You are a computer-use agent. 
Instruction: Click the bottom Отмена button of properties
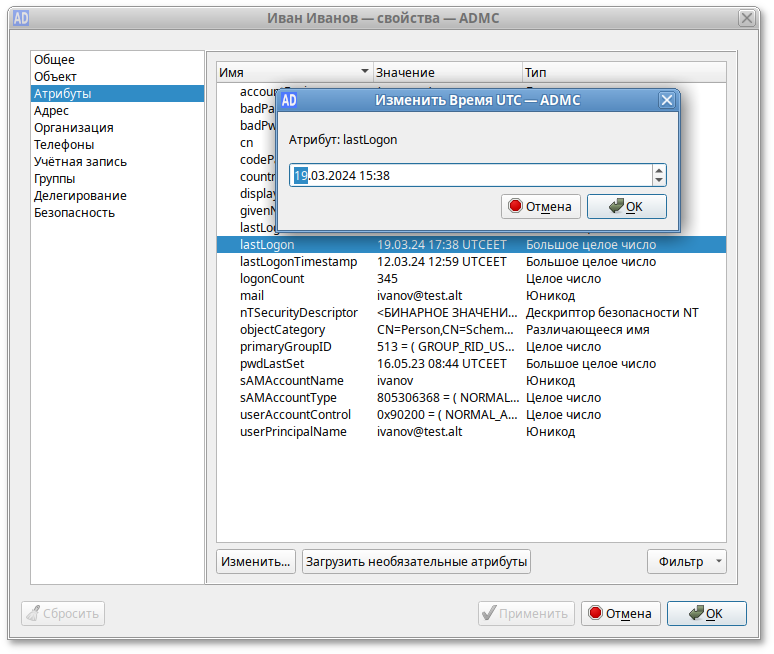click(619, 614)
